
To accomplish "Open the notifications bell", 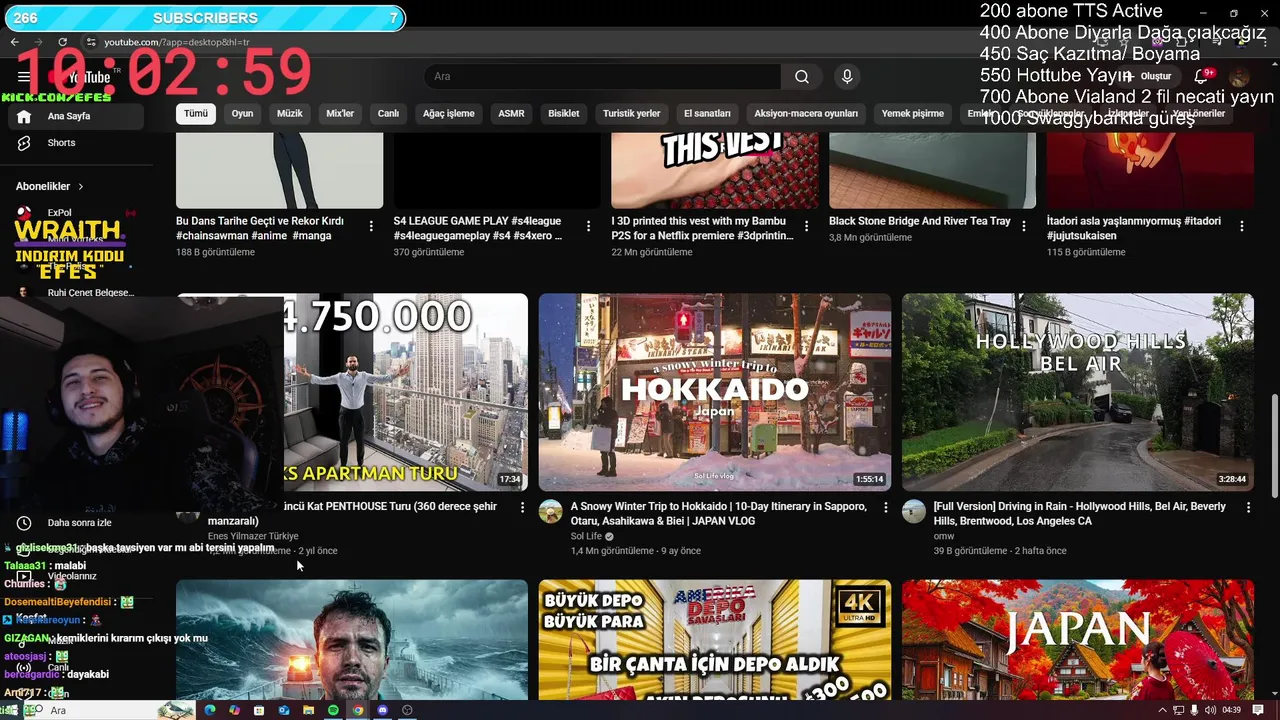I will click(x=1201, y=77).
